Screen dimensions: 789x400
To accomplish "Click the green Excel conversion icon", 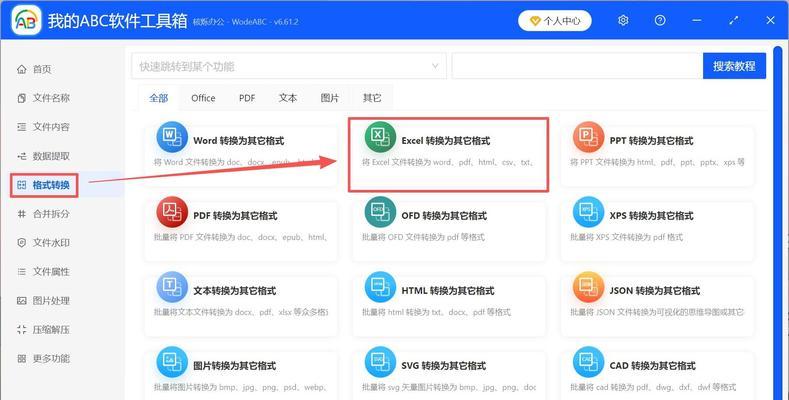I will [380, 137].
